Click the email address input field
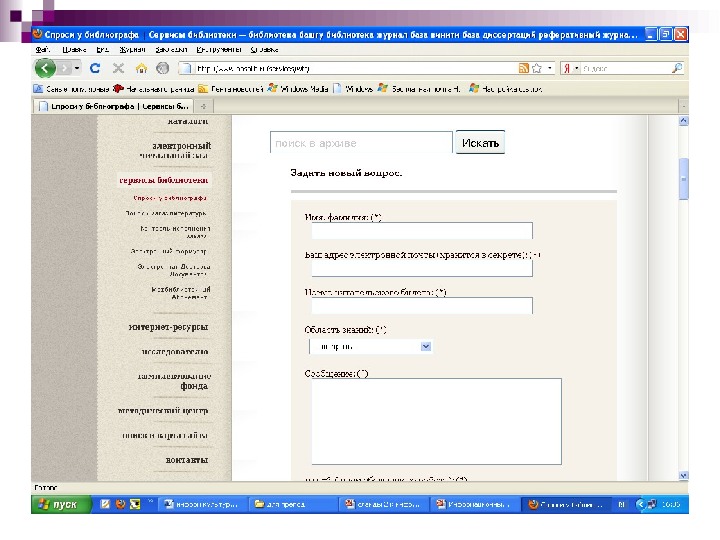 [422, 268]
